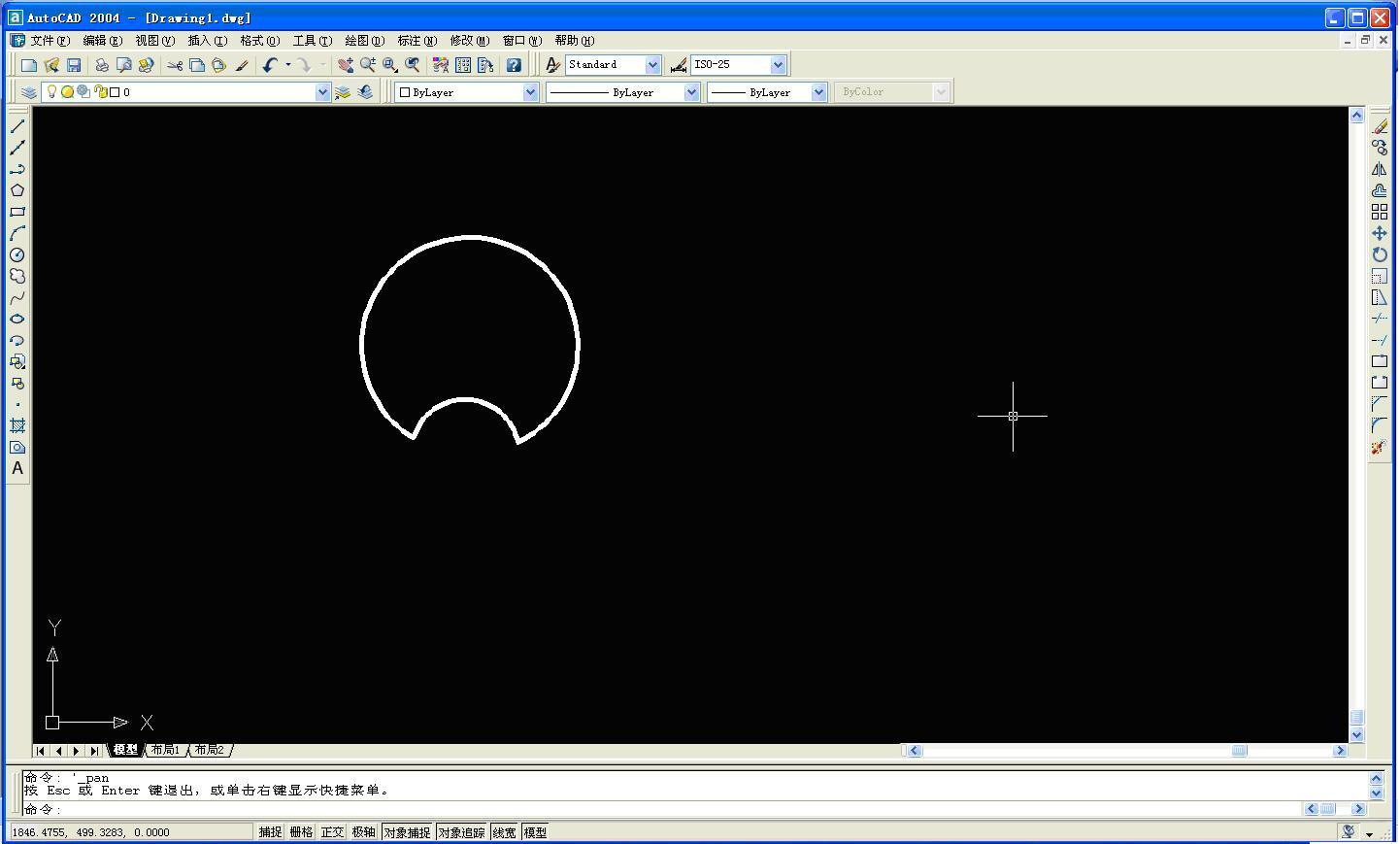
Task: Select the Trim tool
Action: 1380,319
